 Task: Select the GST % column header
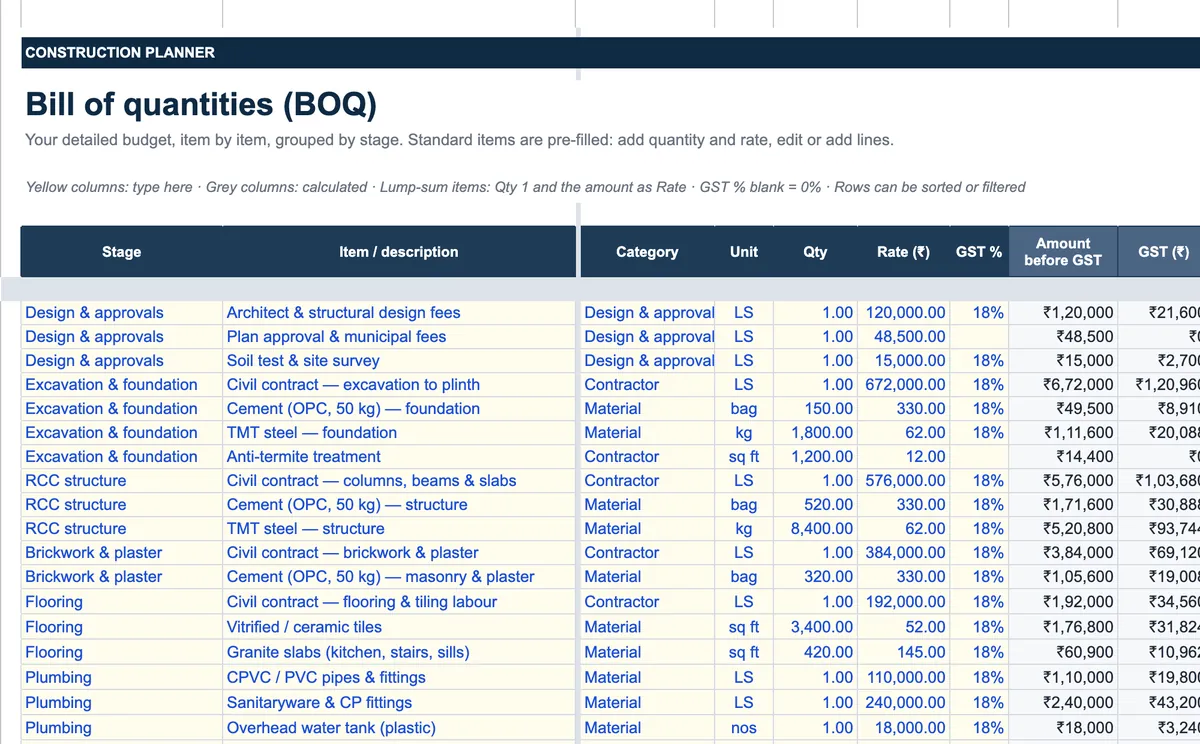pos(979,252)
